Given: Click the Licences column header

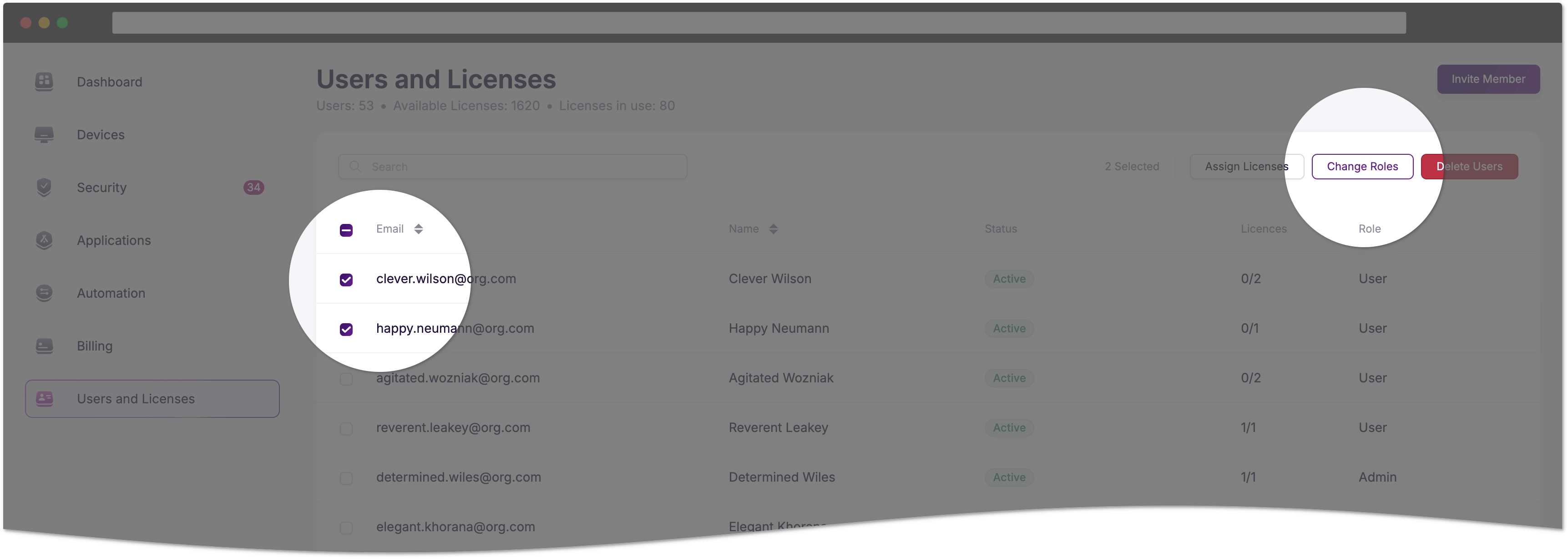Looking at the screenshot, I should 1264,229.
